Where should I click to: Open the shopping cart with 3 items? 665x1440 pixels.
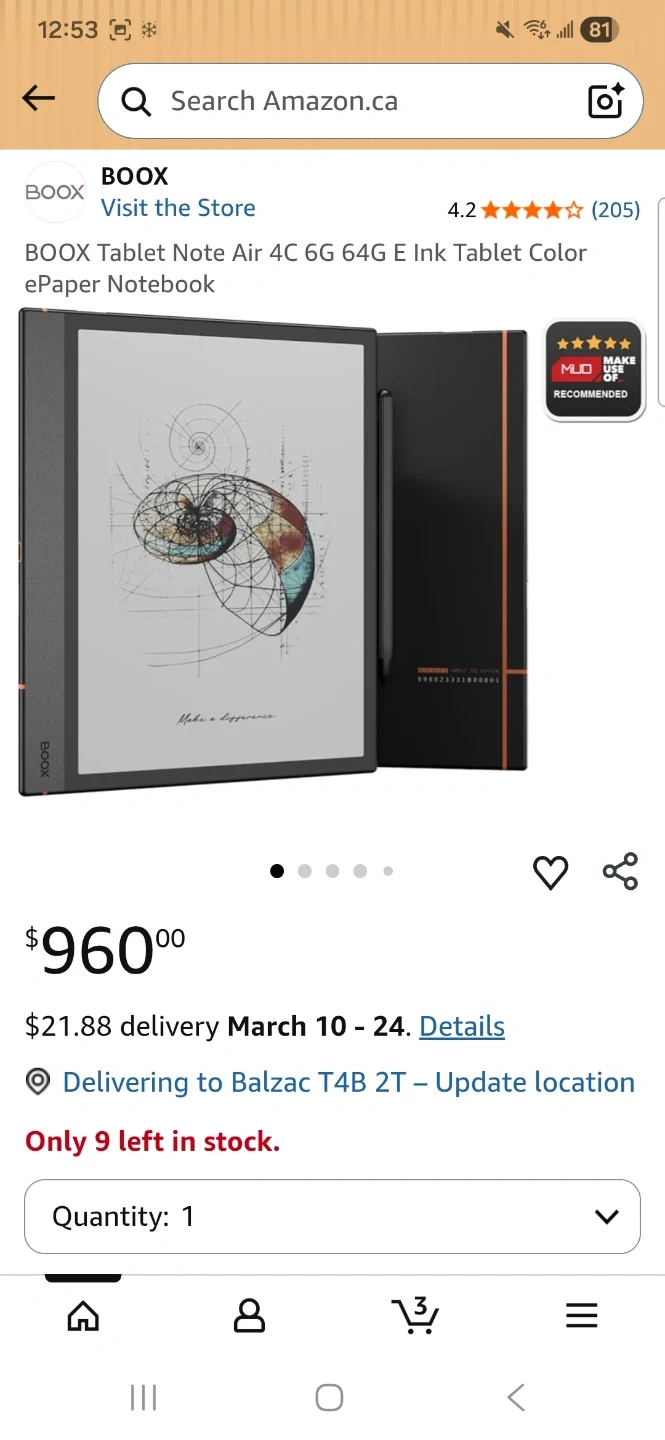tap(415, 1315)
